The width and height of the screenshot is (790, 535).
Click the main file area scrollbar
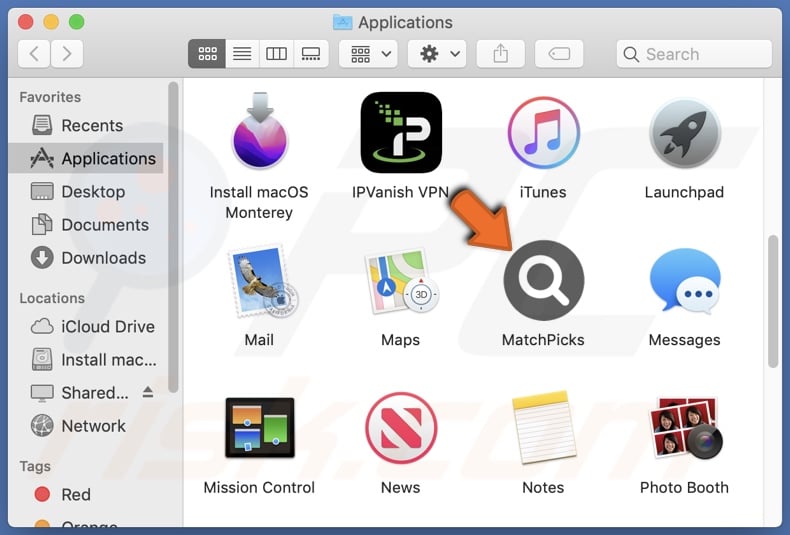coord(773,301)
